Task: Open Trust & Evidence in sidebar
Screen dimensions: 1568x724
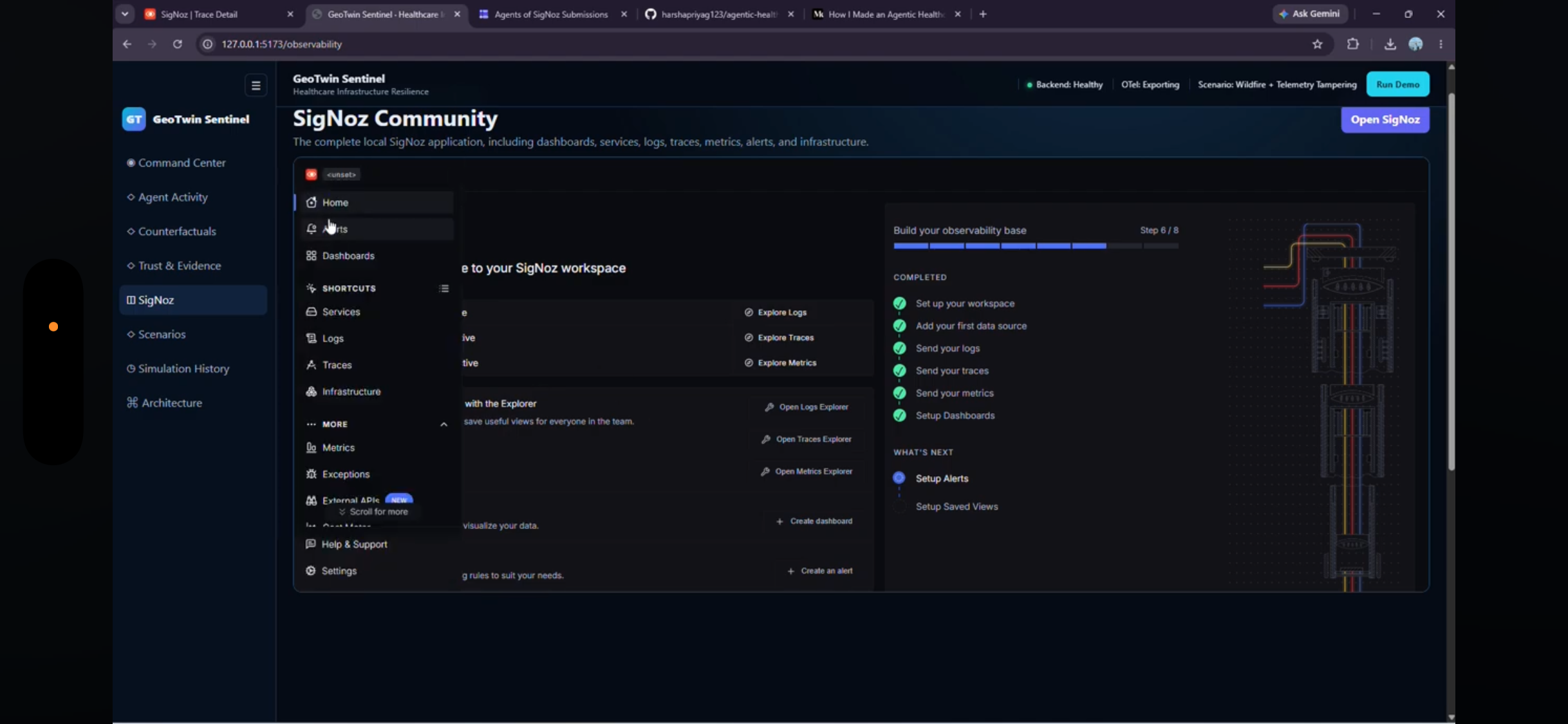Action: [193, 265]
